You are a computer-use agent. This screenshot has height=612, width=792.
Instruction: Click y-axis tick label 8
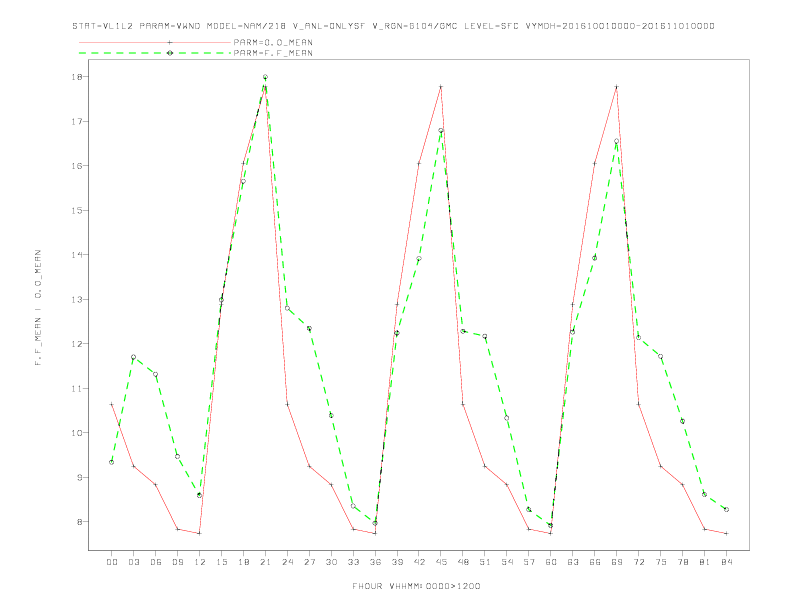click(x=80, y=522)
